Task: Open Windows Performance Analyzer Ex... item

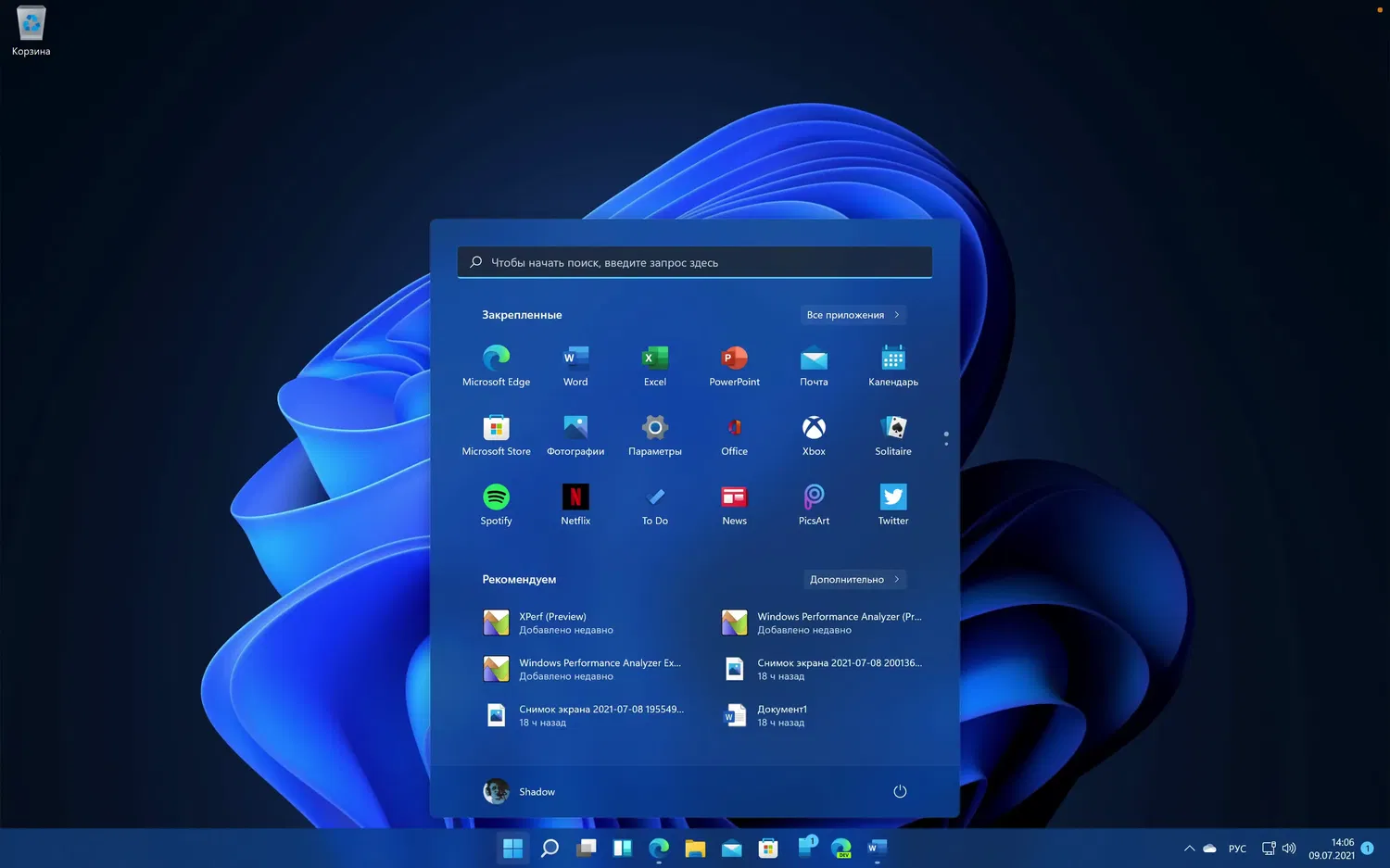Action: 583,669
